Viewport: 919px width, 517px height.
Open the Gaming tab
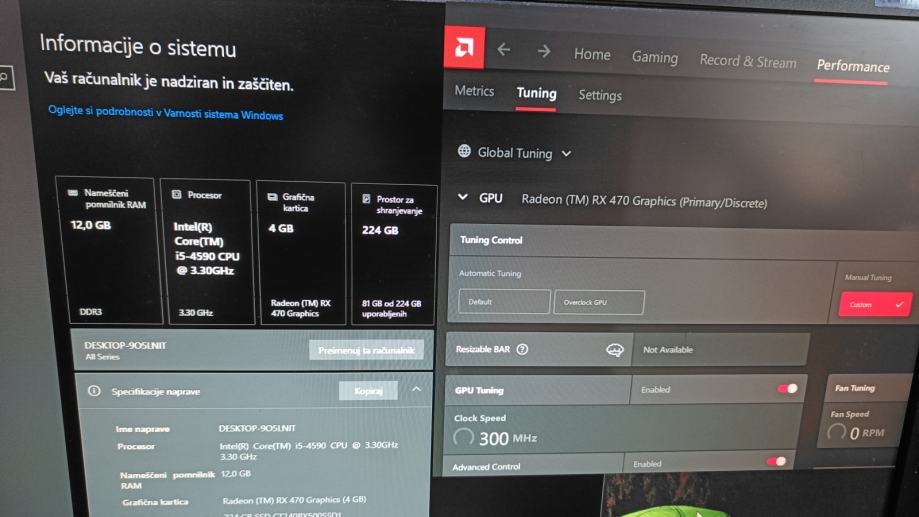(x=655, y=57)
